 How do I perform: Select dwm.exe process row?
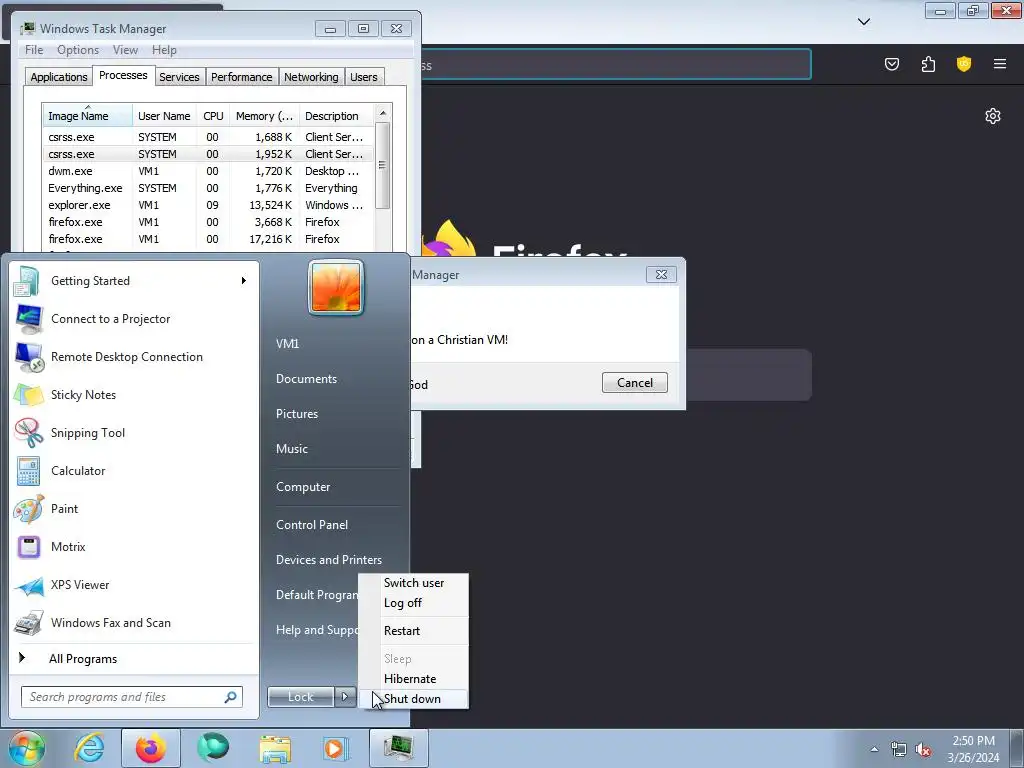[x=208, y=171]
